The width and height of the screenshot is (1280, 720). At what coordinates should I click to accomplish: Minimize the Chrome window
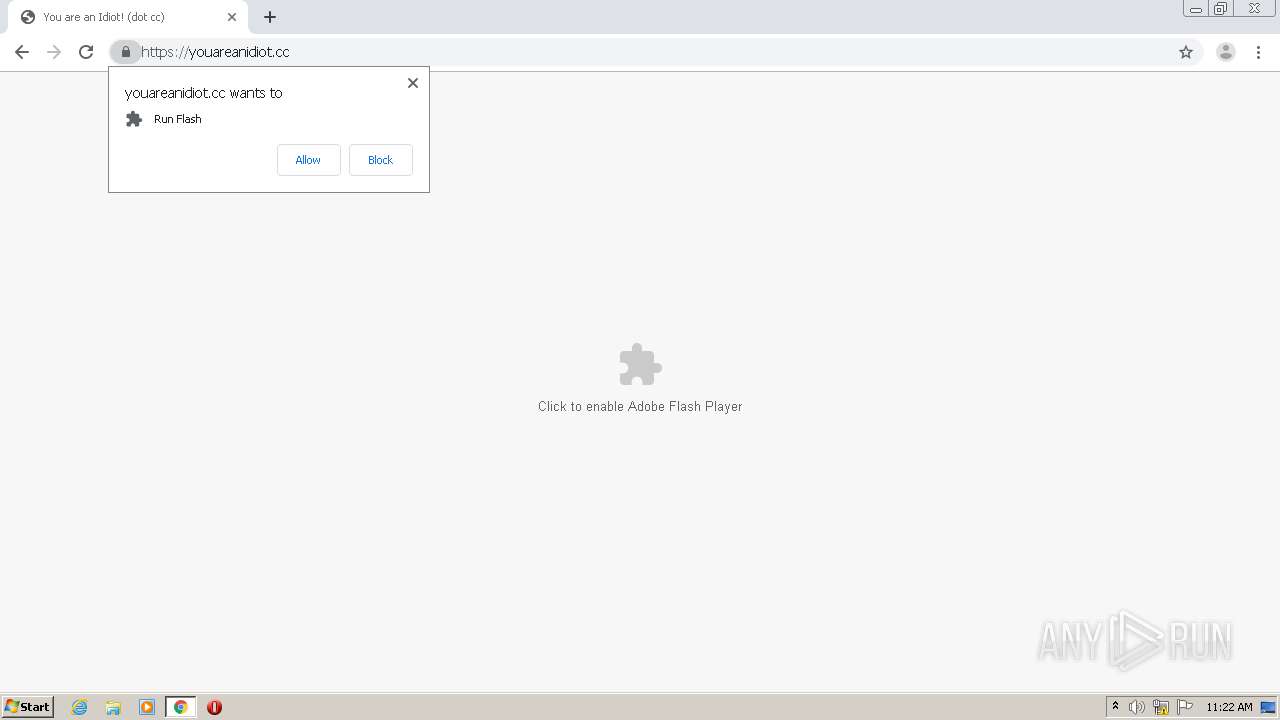click(x=1195, y=9)
